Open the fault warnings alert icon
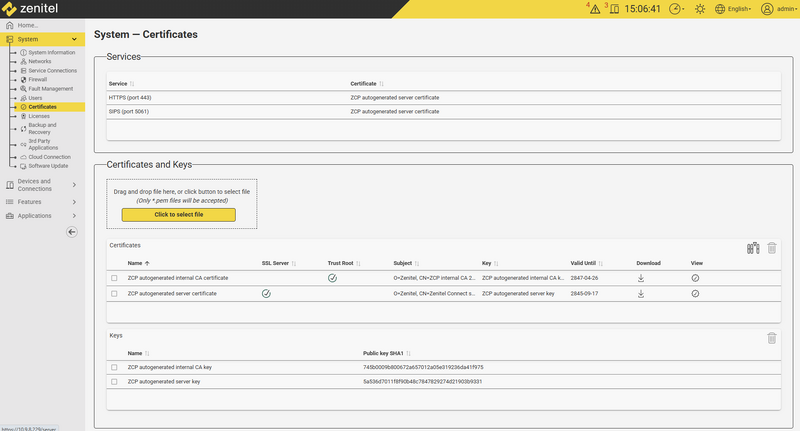Viewport: 800px width, 431px height. tap(594, 9)
